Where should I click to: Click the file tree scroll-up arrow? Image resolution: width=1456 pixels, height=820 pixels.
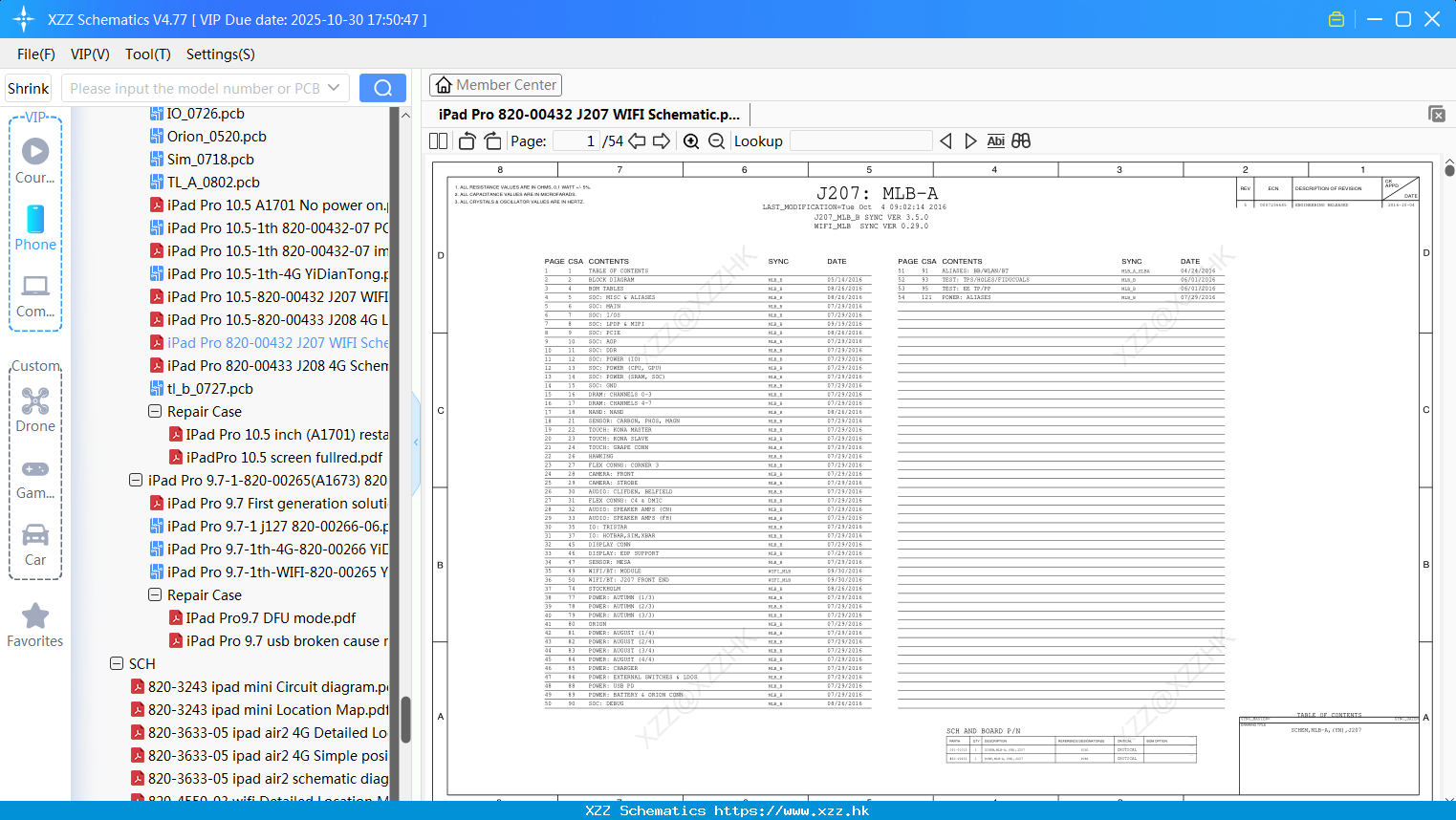tap(405, 115)
